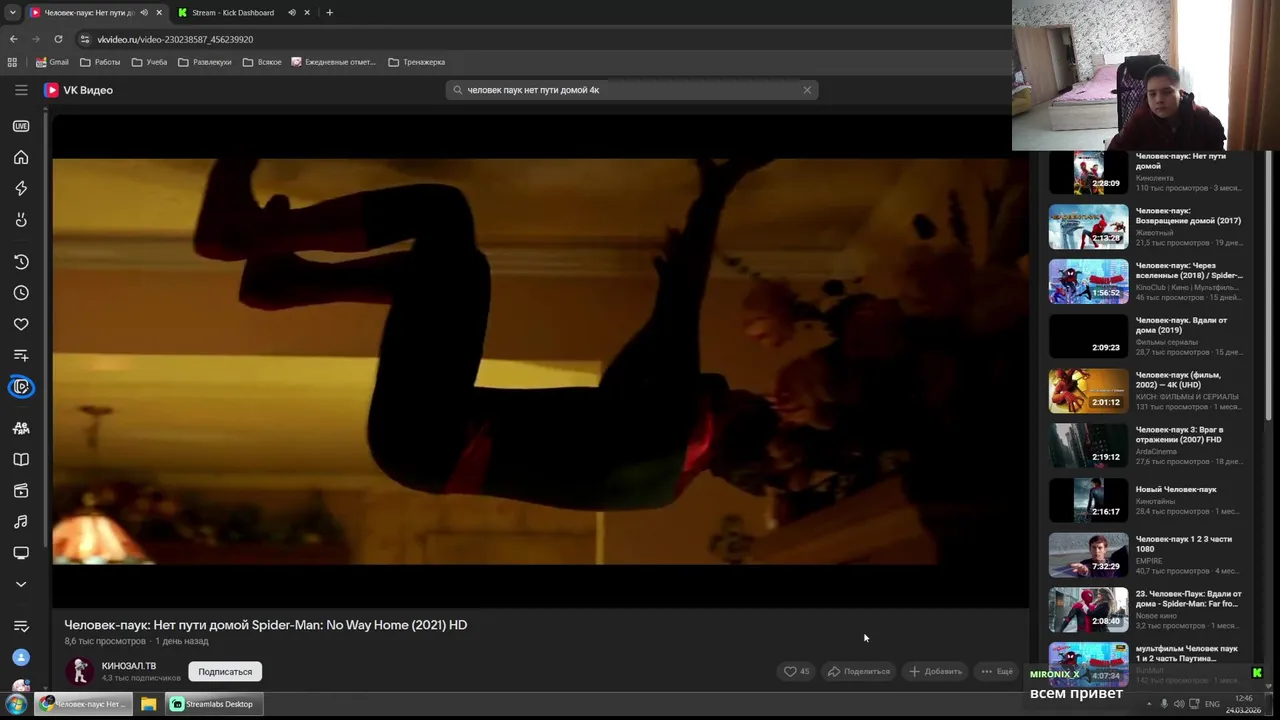The width and height of the screenshot is (1280, 720).
Task: Close the Stream - Kick Dashboard tab
Action: 307,13
